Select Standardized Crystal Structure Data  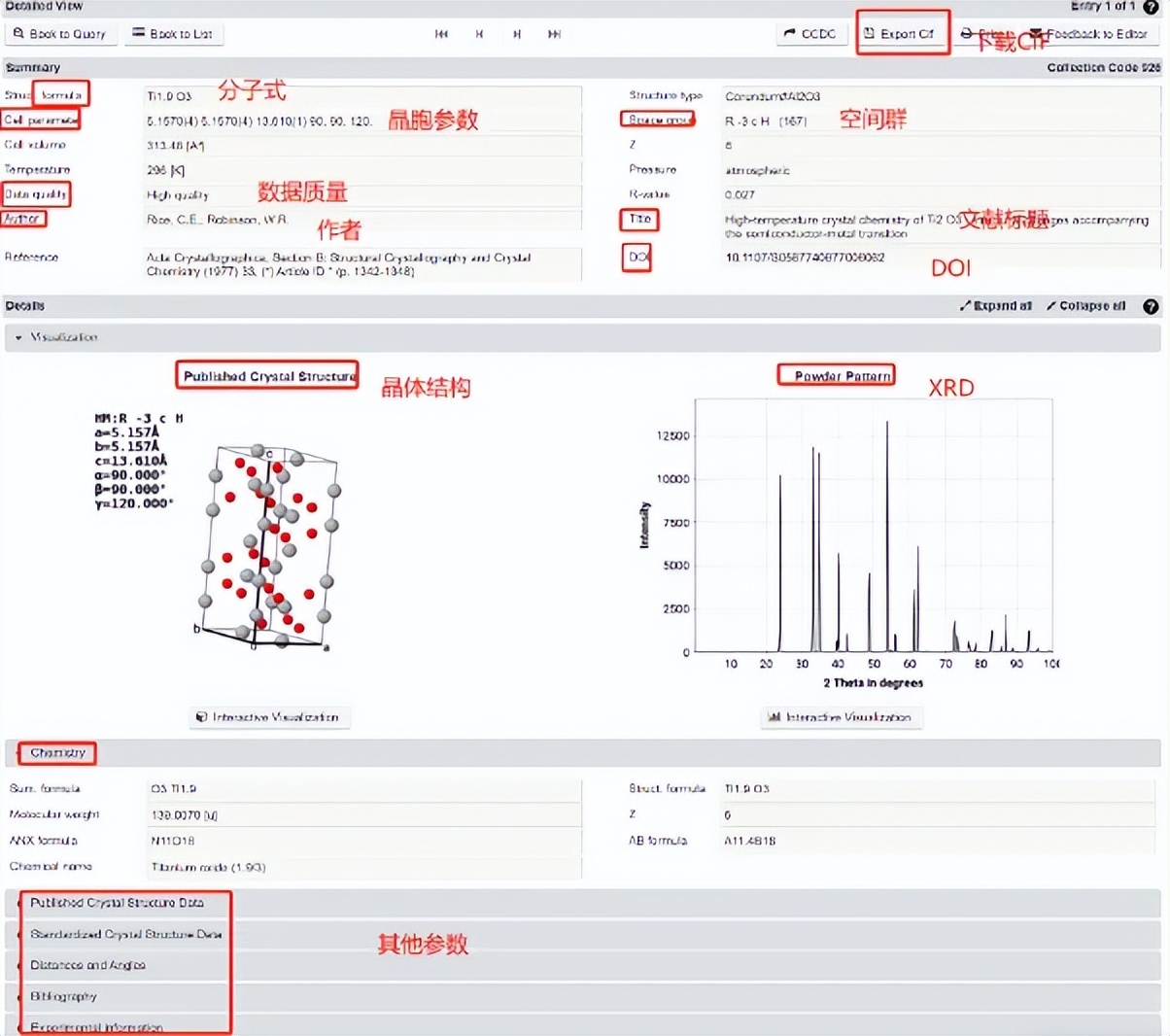pyautogui.click(x=126, y=933)
